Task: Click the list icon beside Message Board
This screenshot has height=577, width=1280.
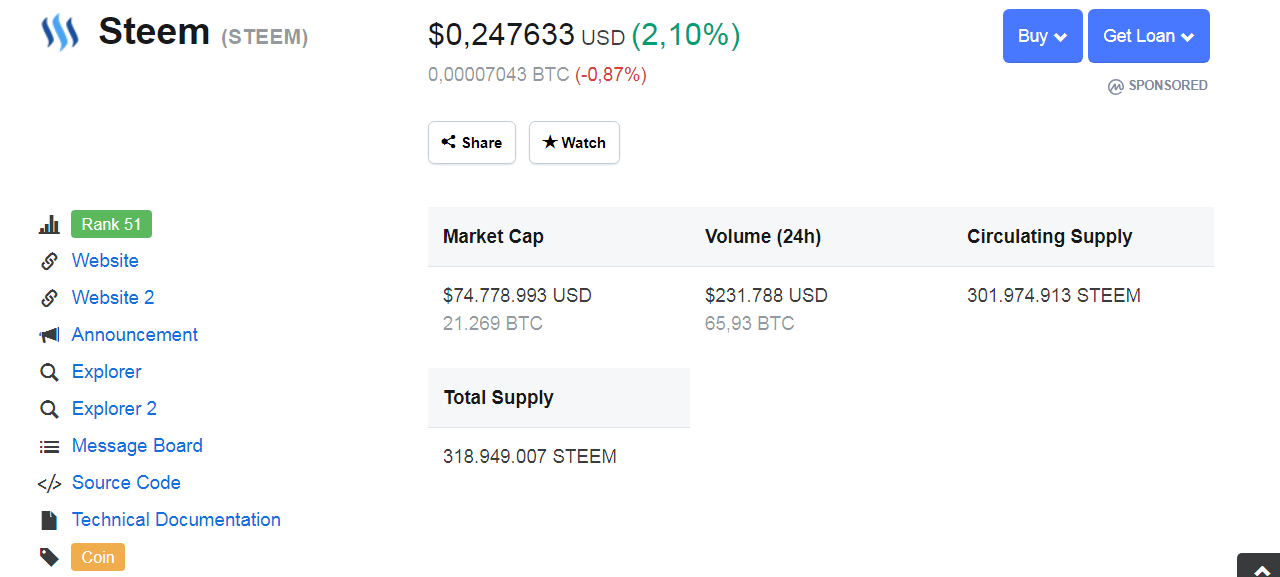Action: (49, 446)
